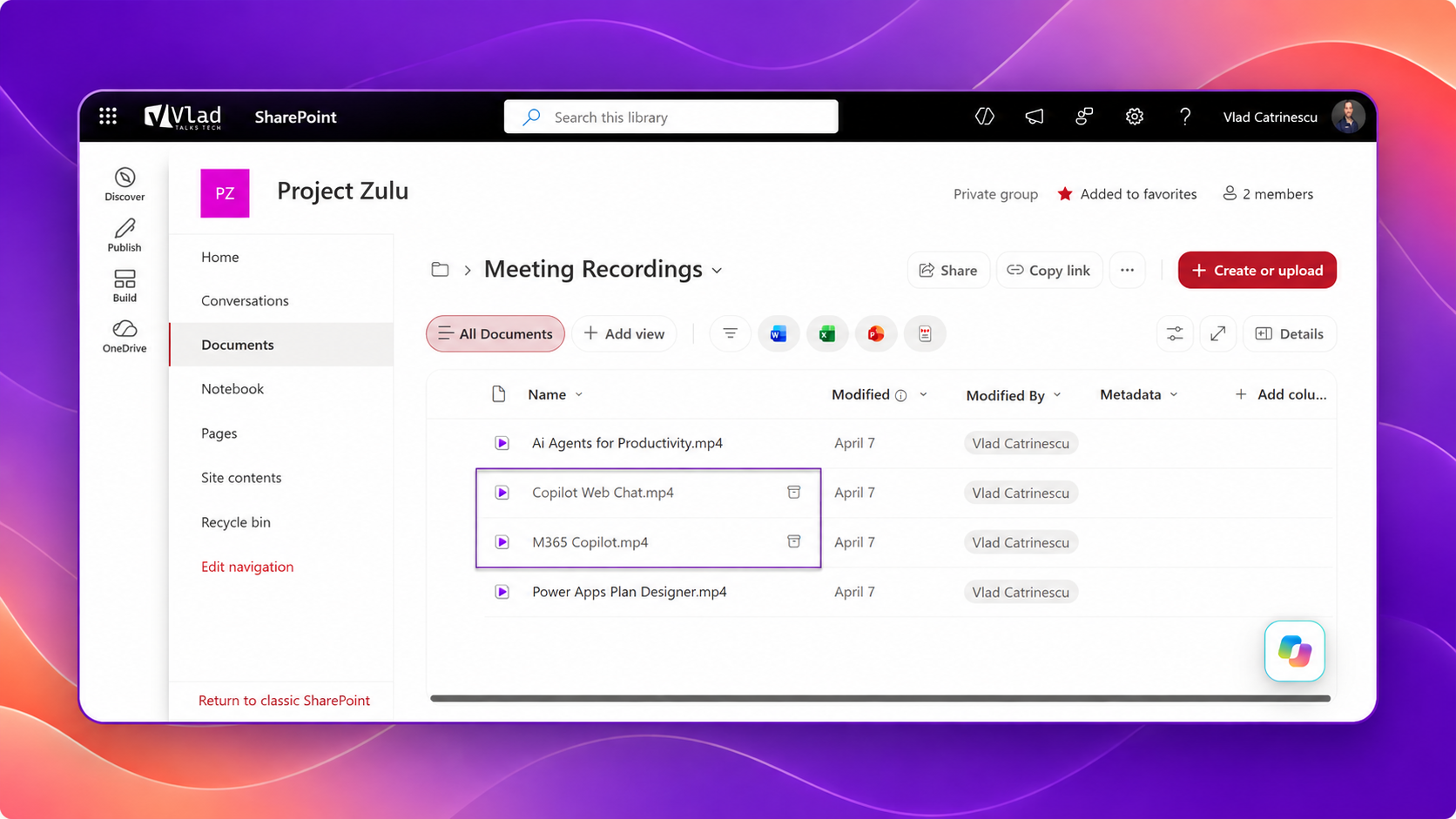Expand content with the diagonal arrows icon

(1218, 333)
